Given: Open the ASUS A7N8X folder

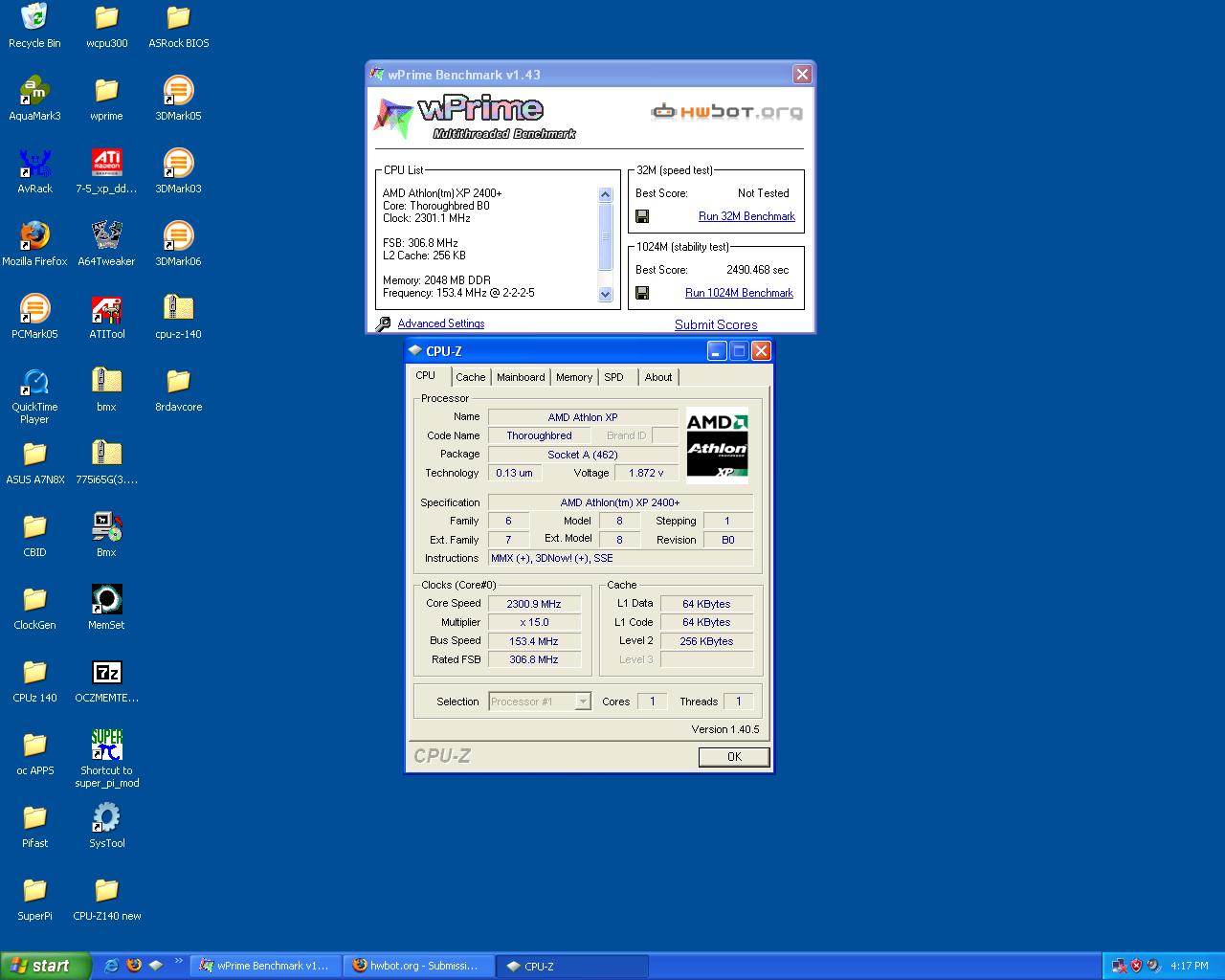Looking at the screenshot, I should [x=34, y=462].
